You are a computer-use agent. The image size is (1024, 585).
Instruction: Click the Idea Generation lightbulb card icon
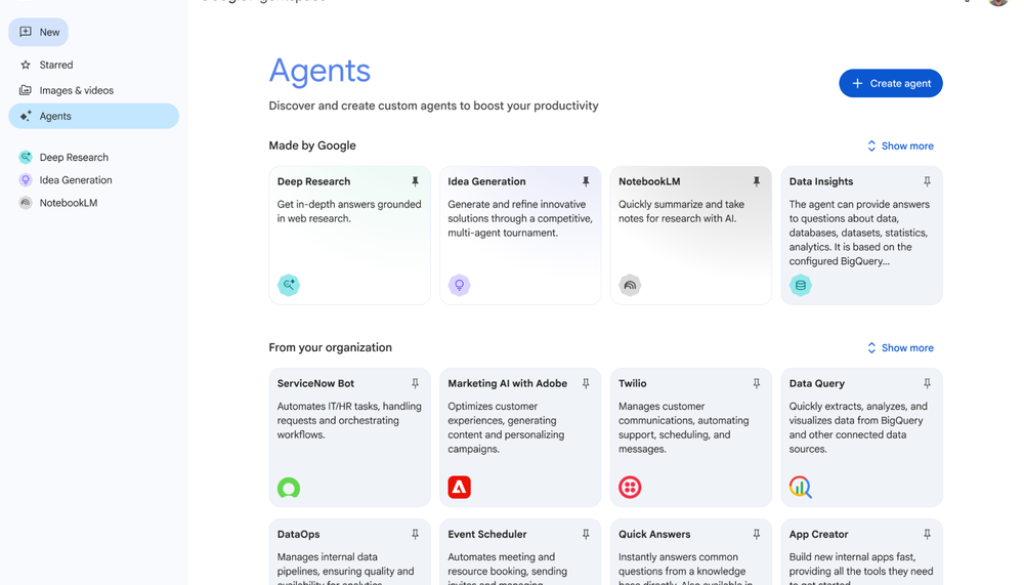(x=459, y=285)
